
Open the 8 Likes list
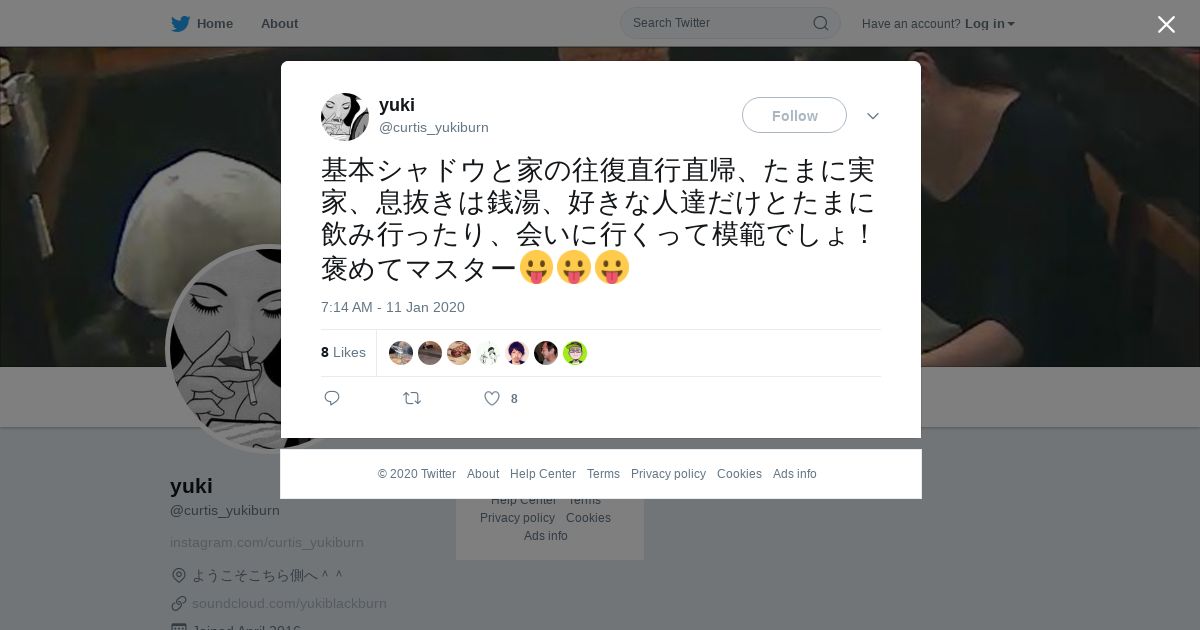[343, 352]
